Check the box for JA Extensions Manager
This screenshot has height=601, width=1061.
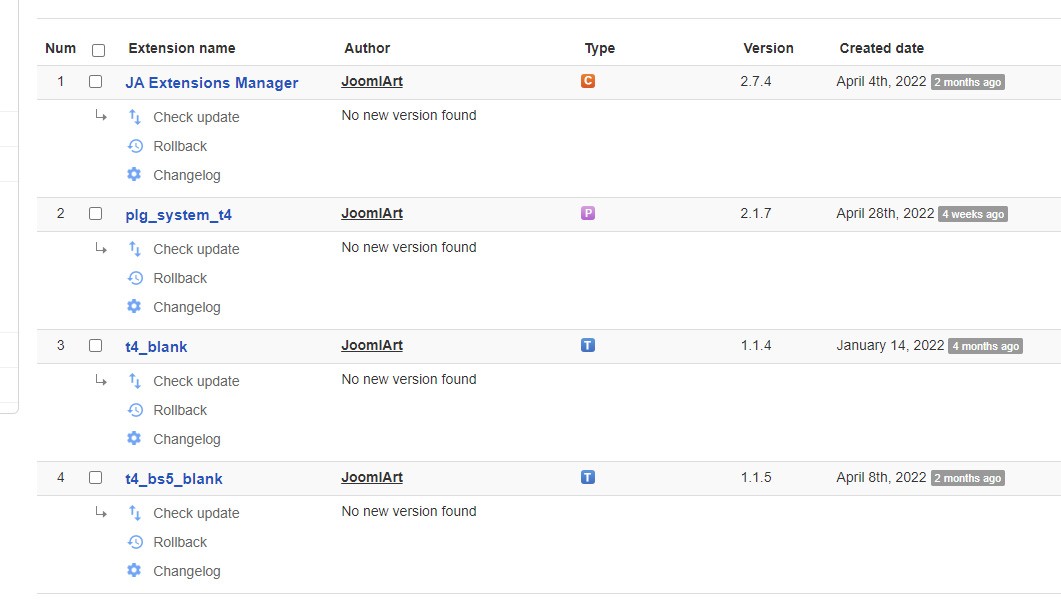(x=96, y=82)
